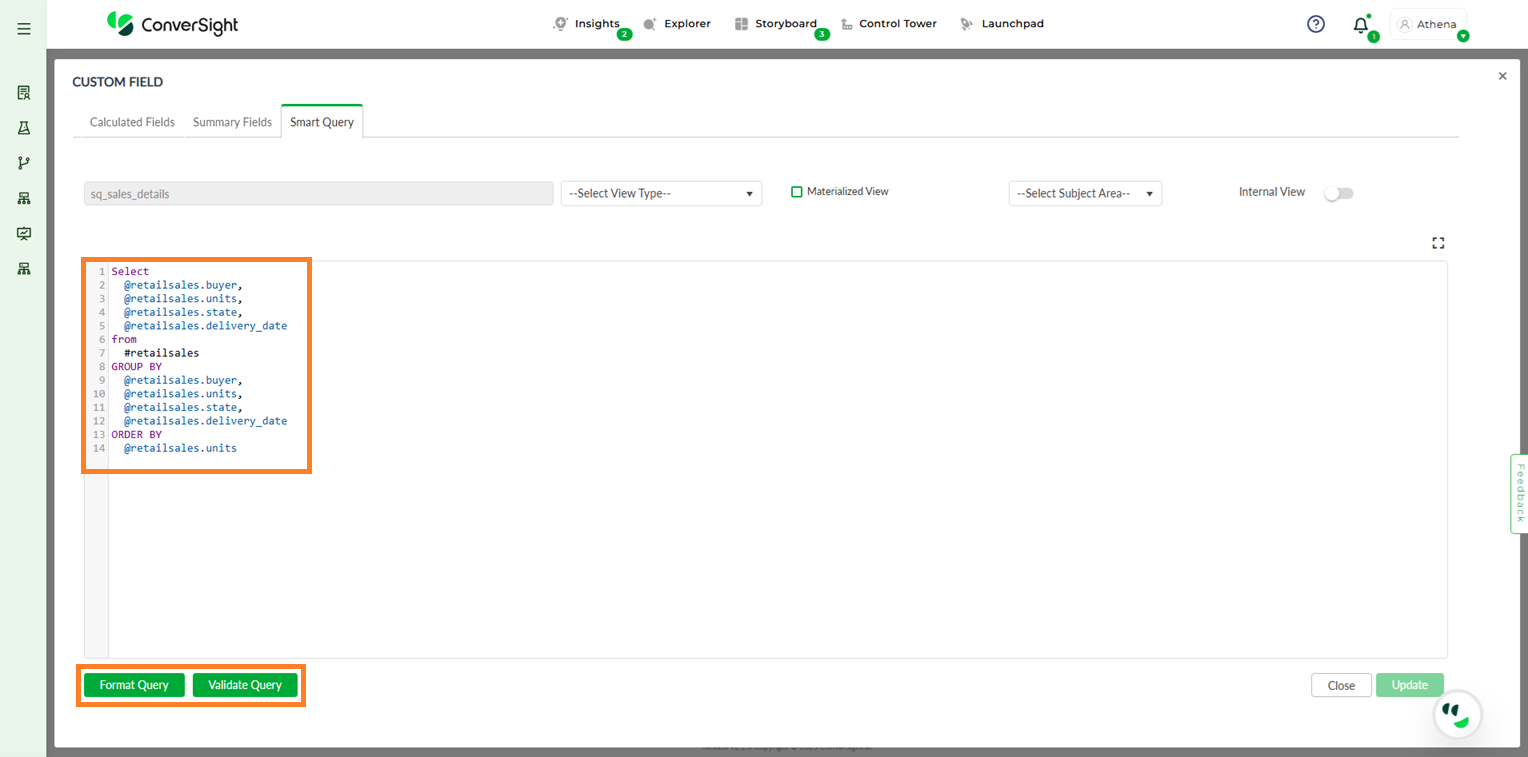This screenshot has width=1528, height=757.
Task: Click the #retailsales text on line 7
Action: tap(161, 353)
